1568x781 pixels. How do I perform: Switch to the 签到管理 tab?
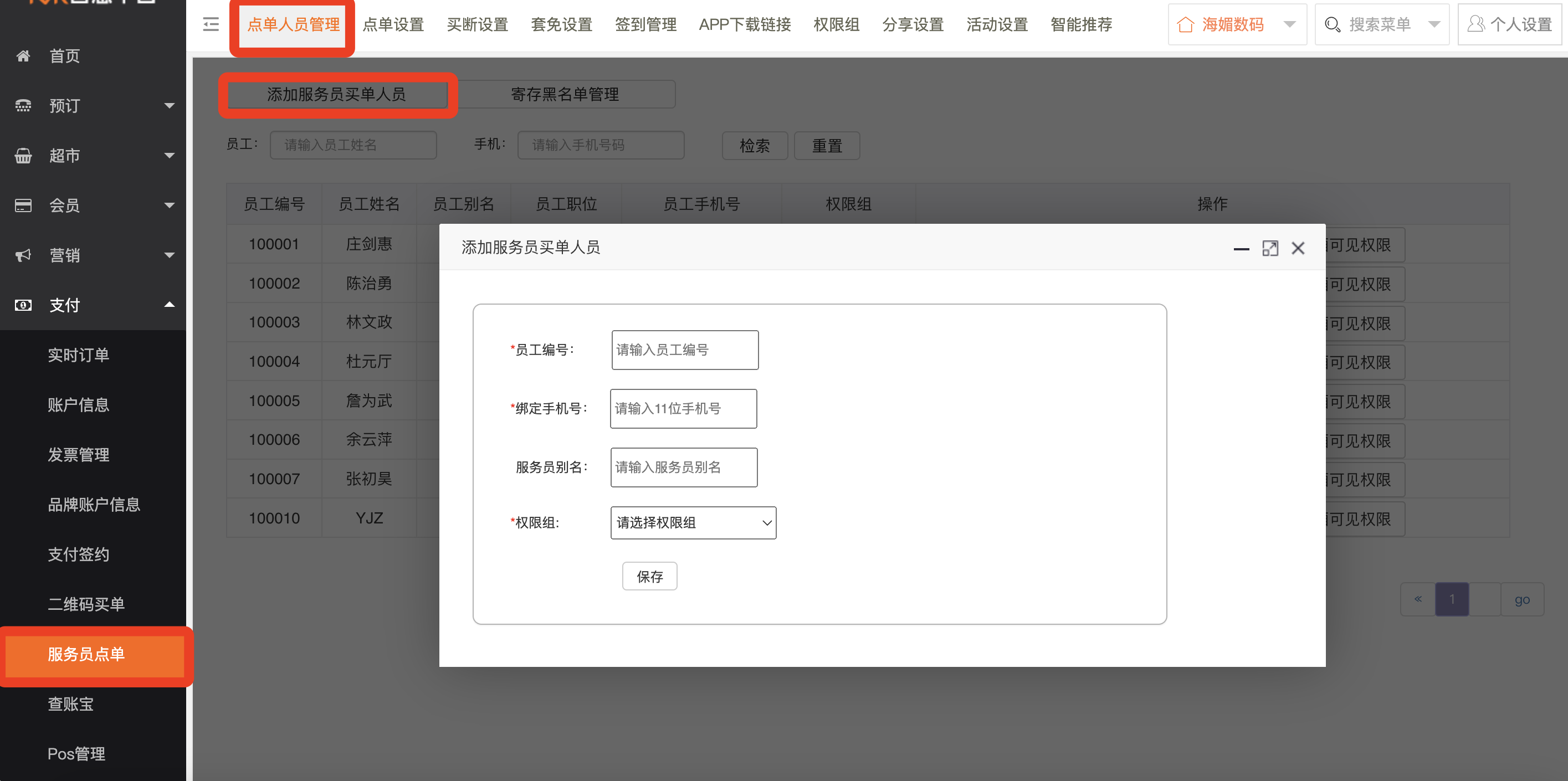click(645, 24)
